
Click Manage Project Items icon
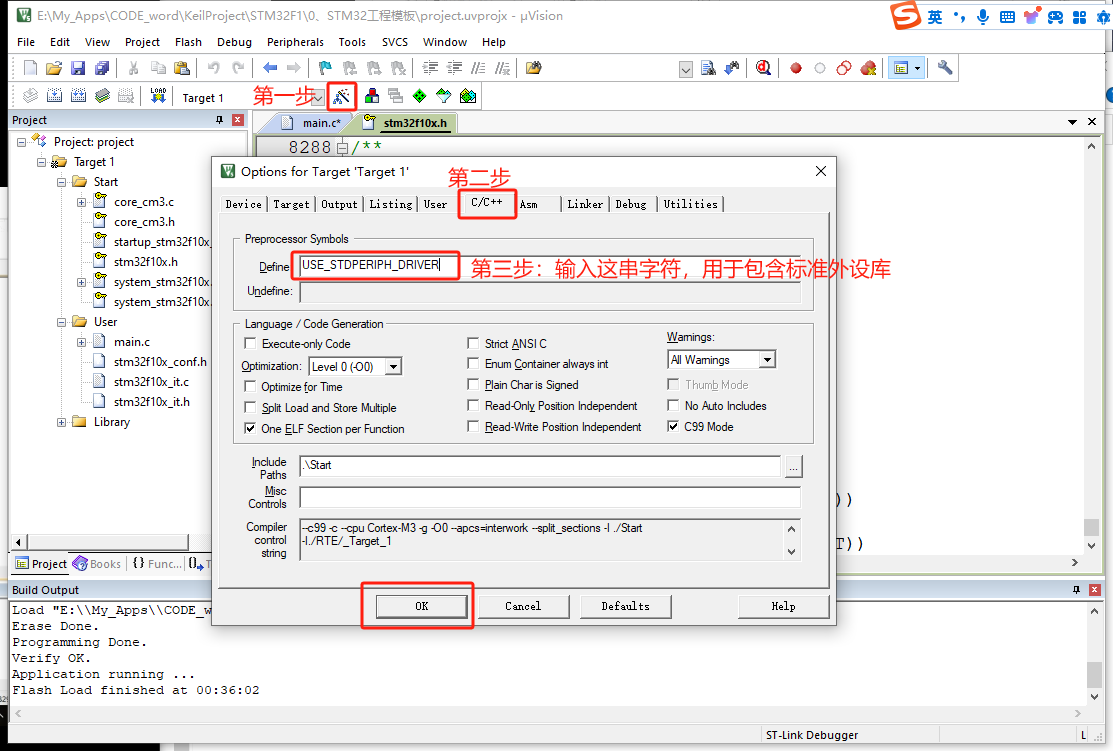pyautogui.click(x=372, y=96)
